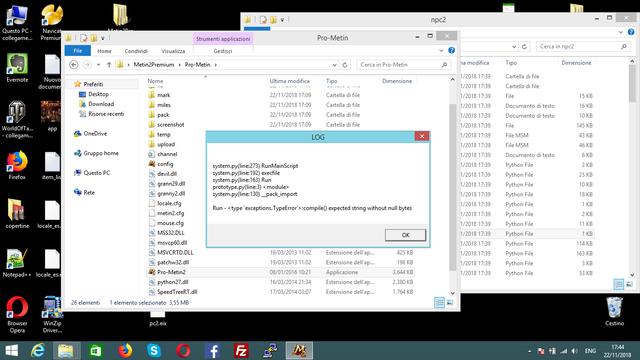Switch npc2 to details view

pyautogui.click(x=619, y=284)
